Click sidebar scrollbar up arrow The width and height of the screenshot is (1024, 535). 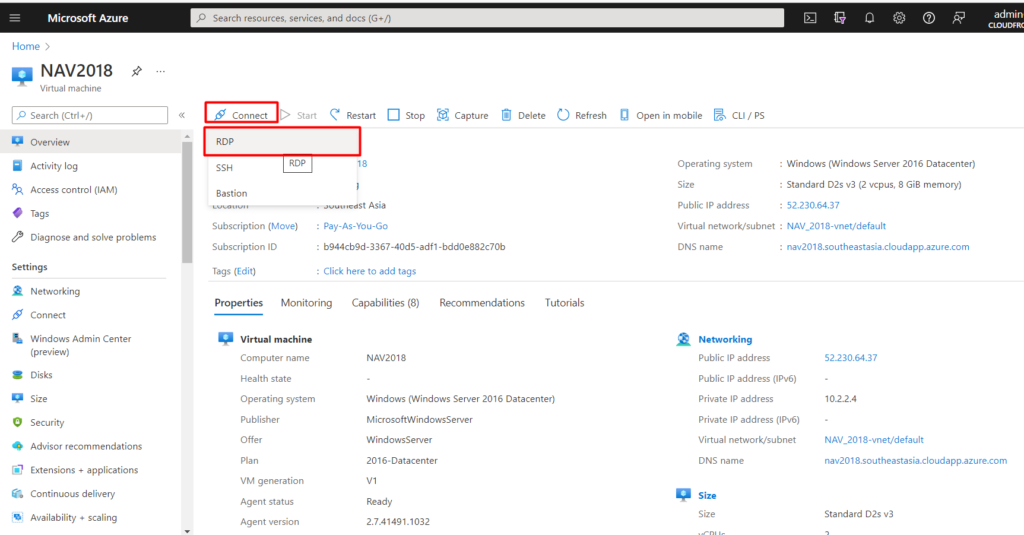(187, 137)
